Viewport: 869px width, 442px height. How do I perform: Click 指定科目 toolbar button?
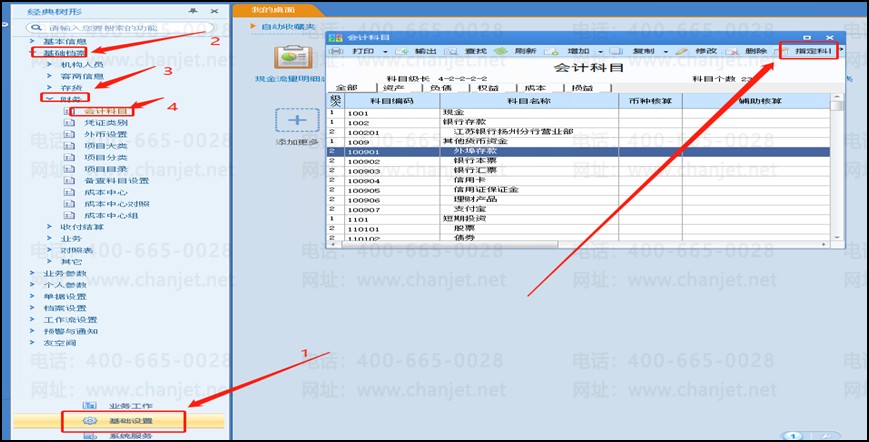click(x=808, y=51)
